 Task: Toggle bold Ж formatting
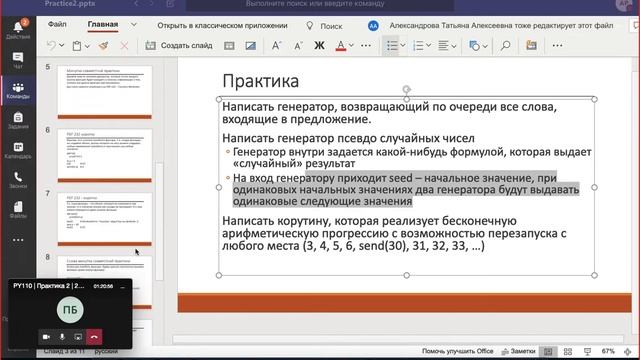319,45
